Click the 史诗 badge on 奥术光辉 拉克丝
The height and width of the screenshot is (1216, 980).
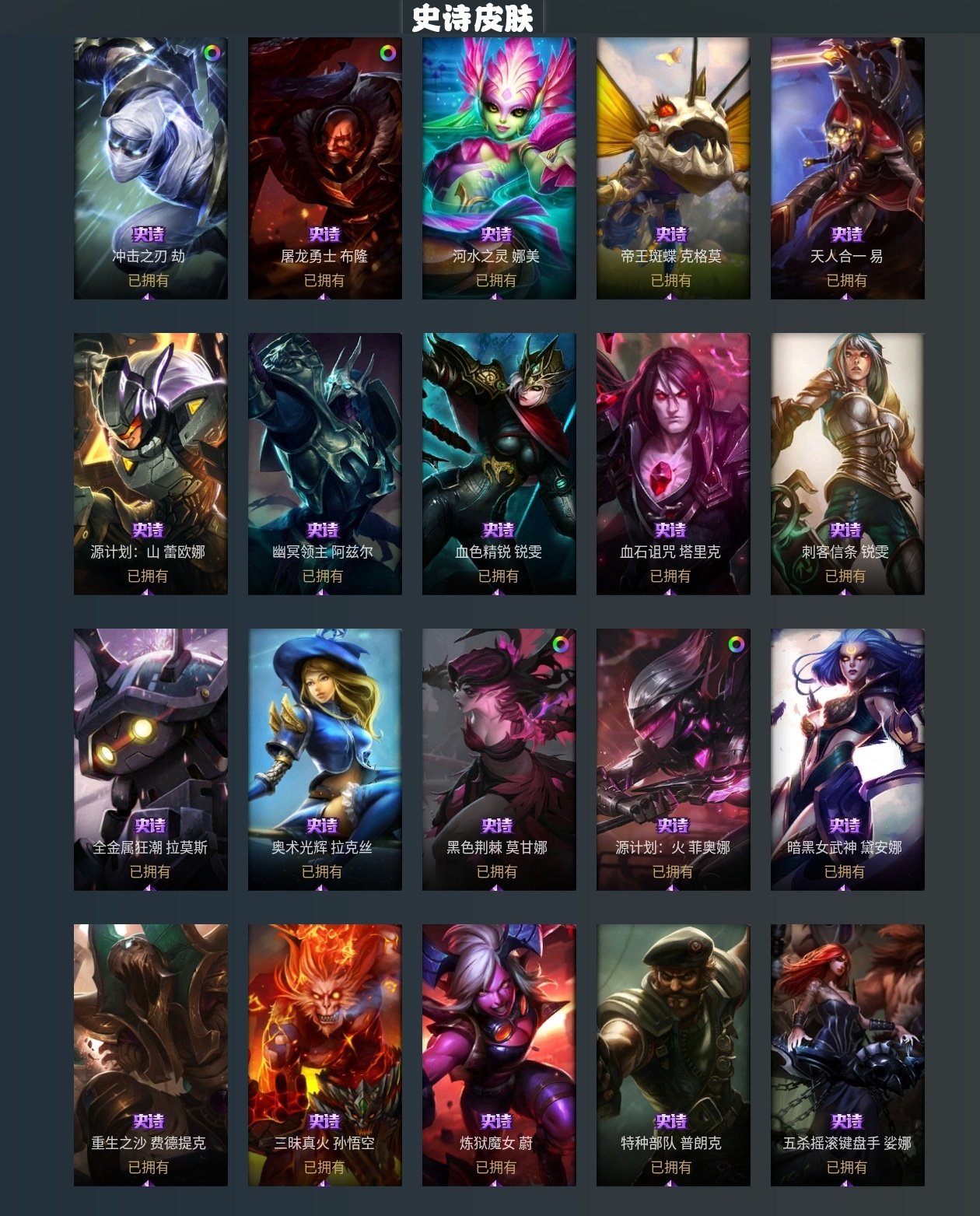coord(322,825)
